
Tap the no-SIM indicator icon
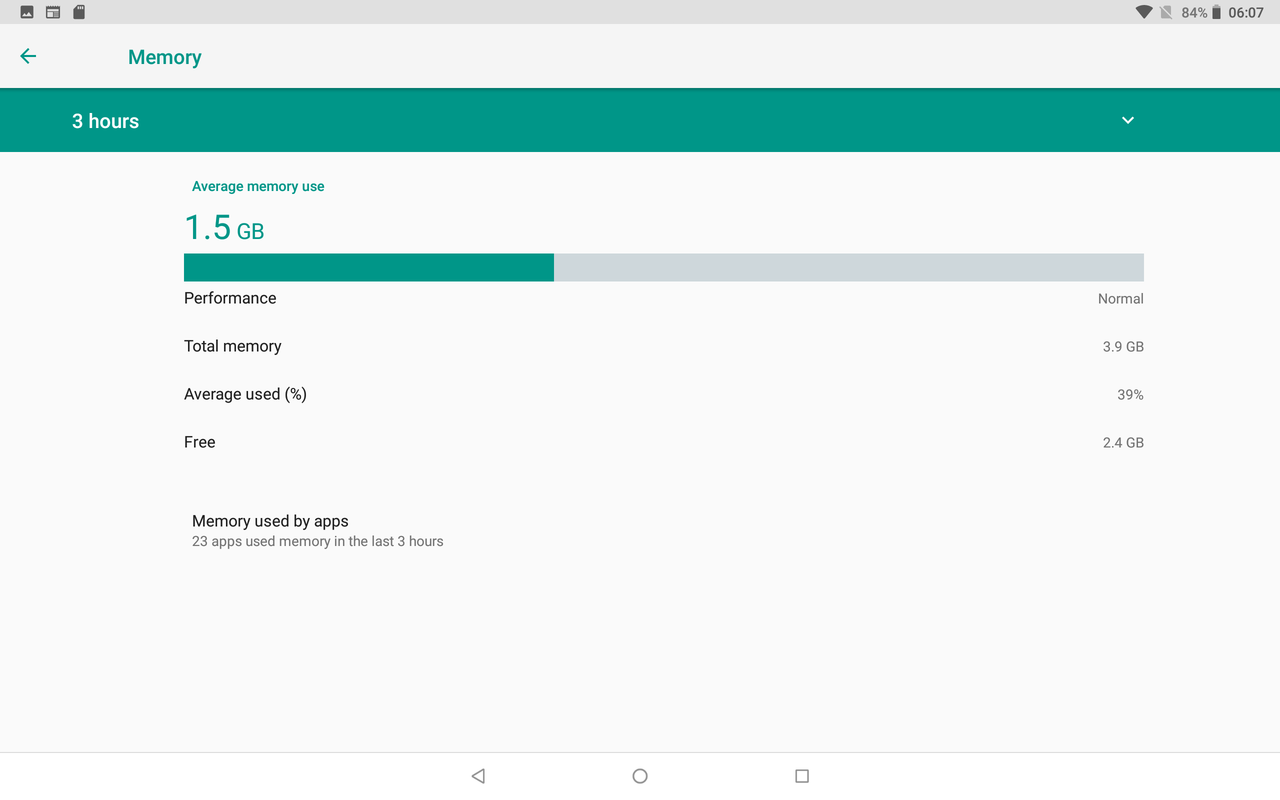coord(1168,12)
